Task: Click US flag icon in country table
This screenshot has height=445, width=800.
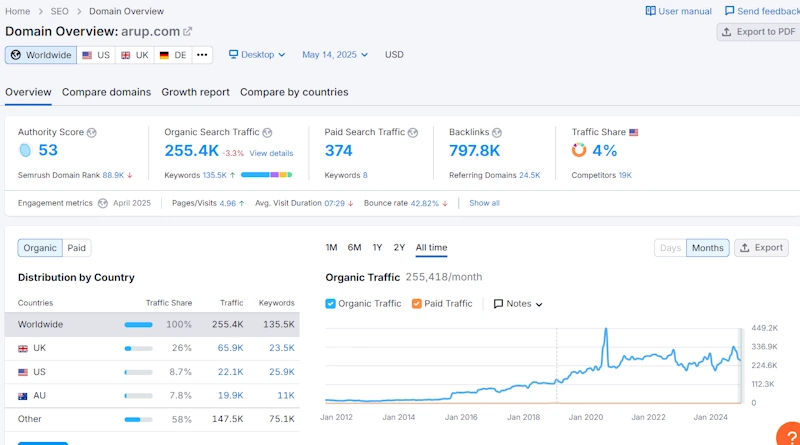Action: tap(22, 372)
